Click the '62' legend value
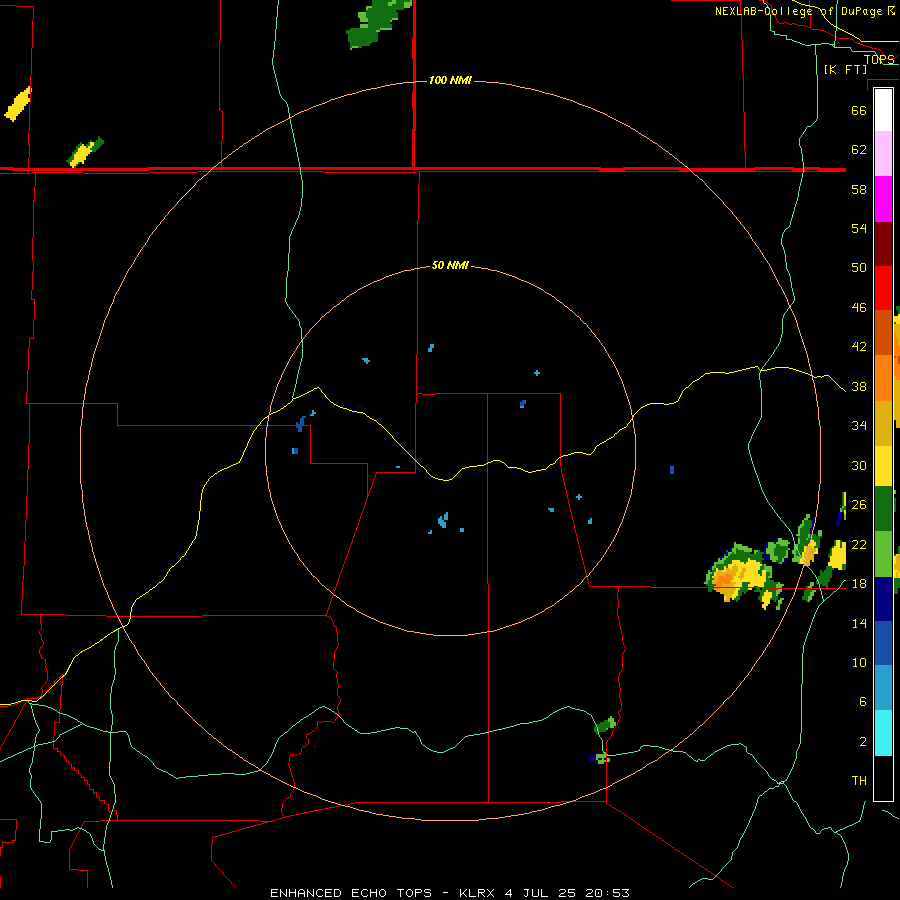The image size is (900, 900). (x=859, y=150)
